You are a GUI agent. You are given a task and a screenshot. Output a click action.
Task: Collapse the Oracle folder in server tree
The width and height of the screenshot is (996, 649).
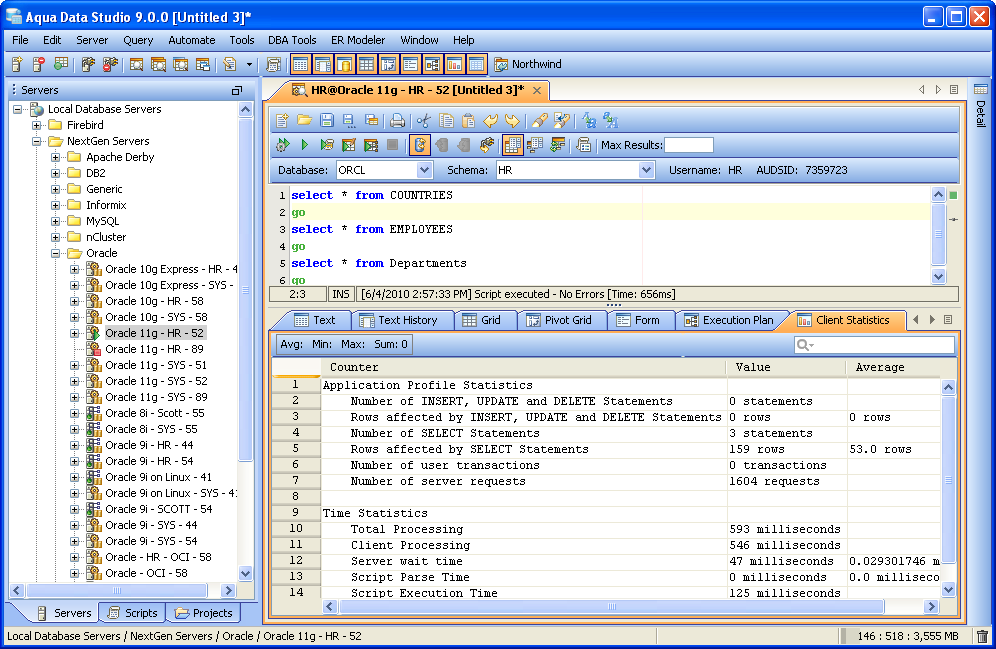53,253
